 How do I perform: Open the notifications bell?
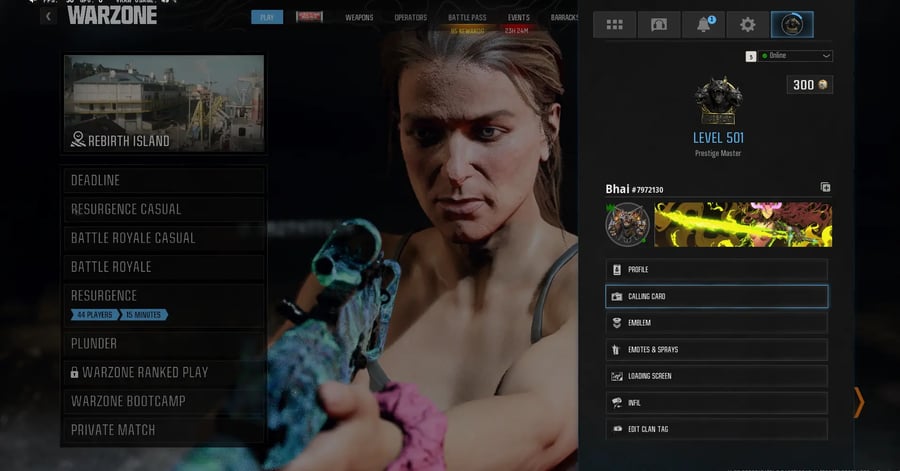(x=703, y=25)
